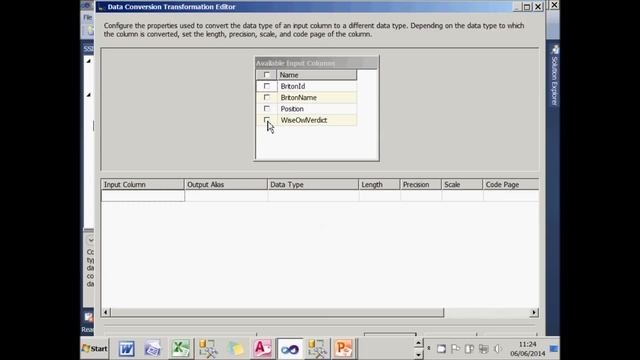Screen dimensions: 640x360
Task: Click the network tray icon
Action: [483, 349]
